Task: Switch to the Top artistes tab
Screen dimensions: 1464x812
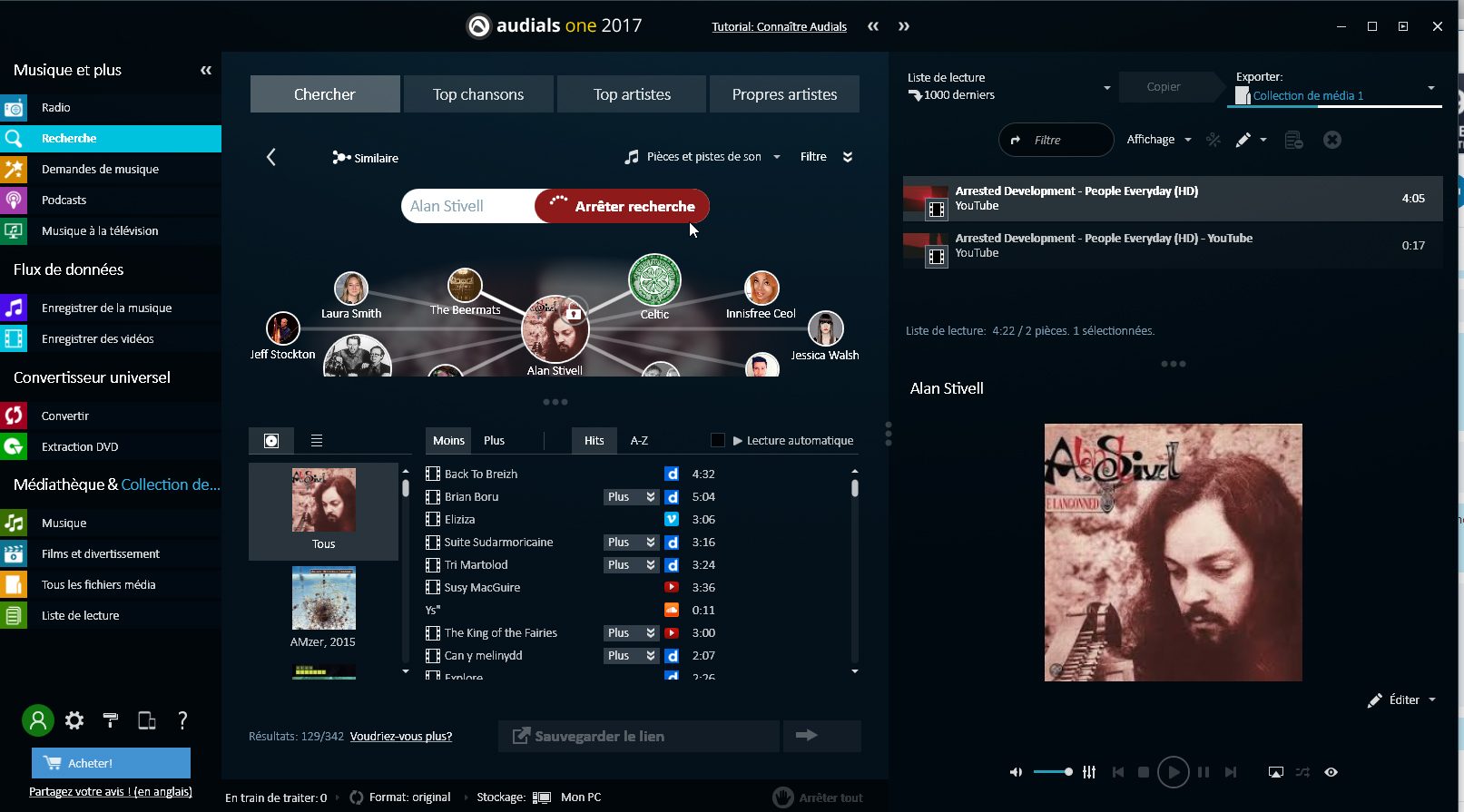Action: [x=632, y=94]
